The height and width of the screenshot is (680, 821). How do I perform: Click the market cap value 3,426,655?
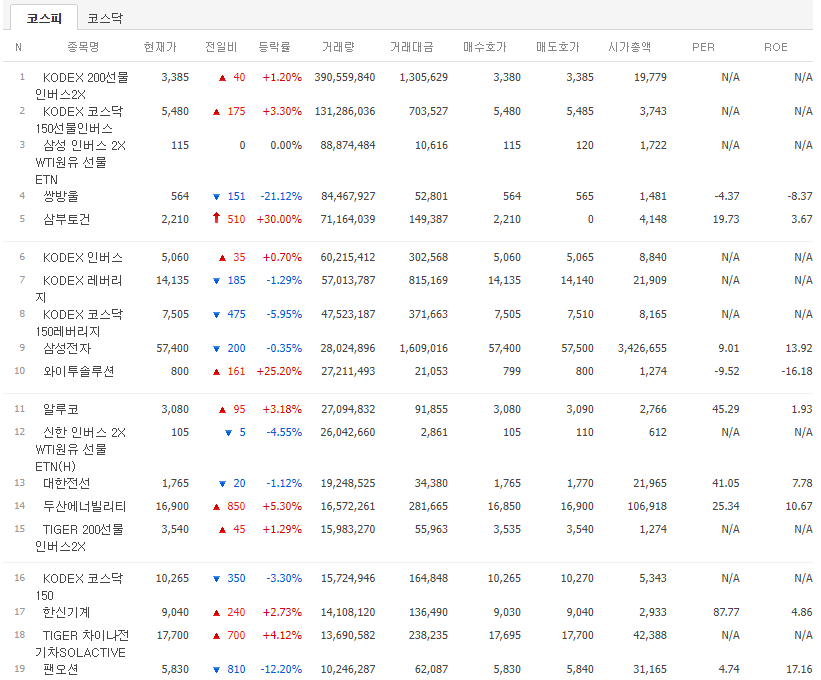click(x=642, y=349)
